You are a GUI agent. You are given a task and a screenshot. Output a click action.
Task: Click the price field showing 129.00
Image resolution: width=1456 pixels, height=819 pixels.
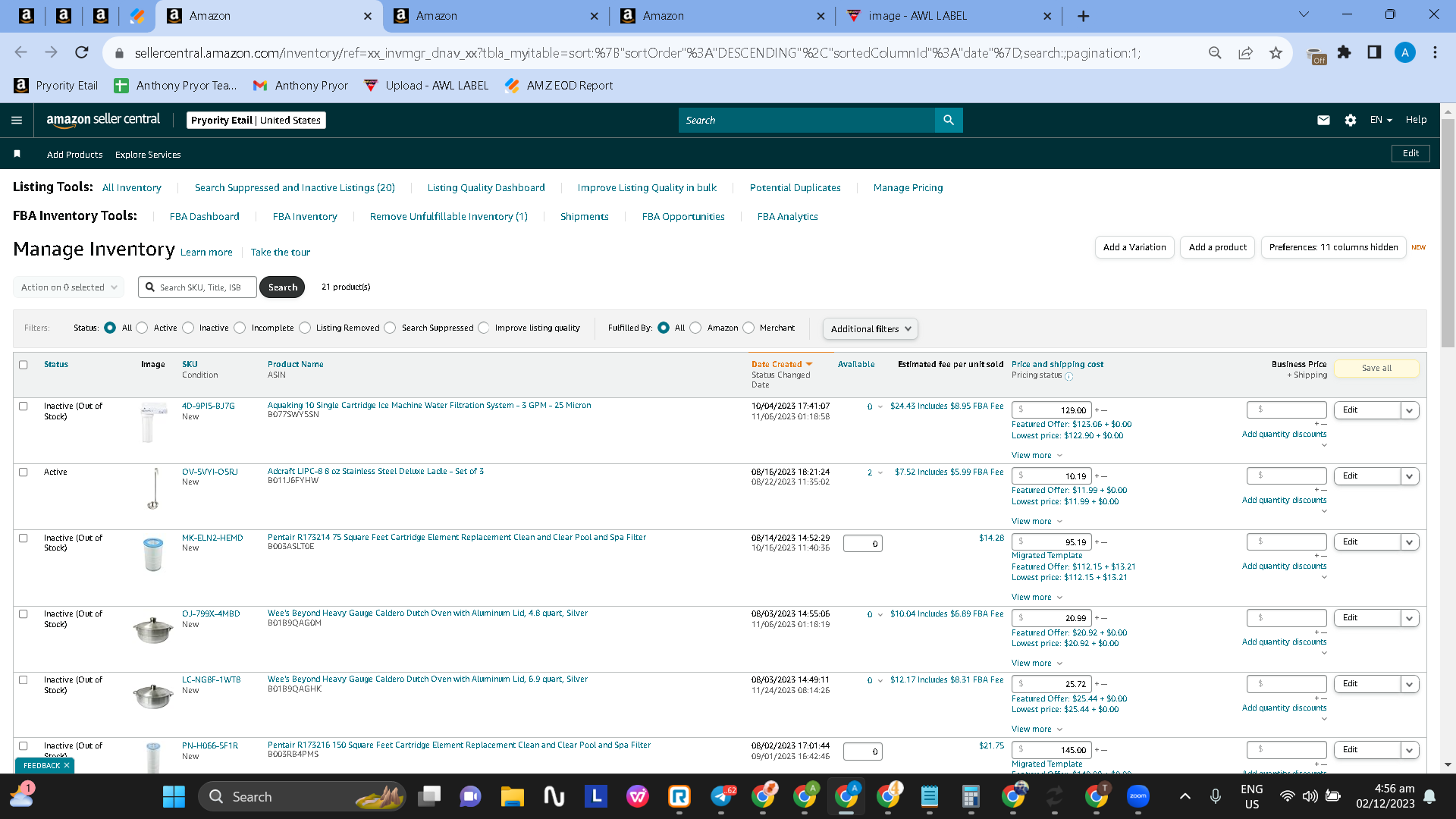[x=1053, y=410]
